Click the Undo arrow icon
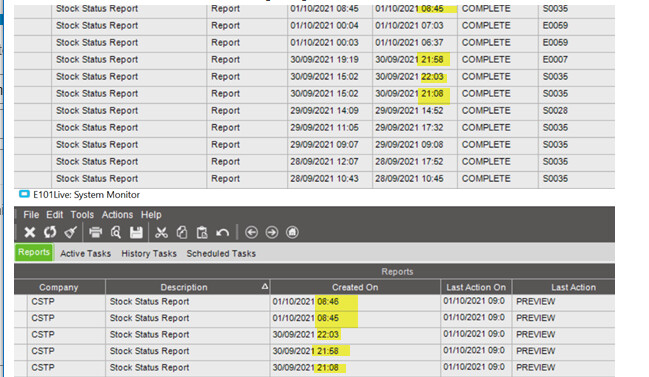649x377 pixels. coord(223,233)
